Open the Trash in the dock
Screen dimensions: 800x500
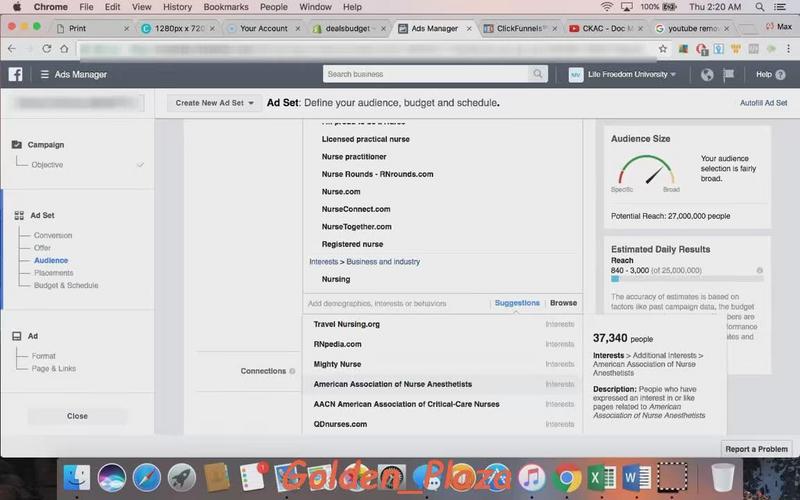pyautogui.click(x=722, y=478)
